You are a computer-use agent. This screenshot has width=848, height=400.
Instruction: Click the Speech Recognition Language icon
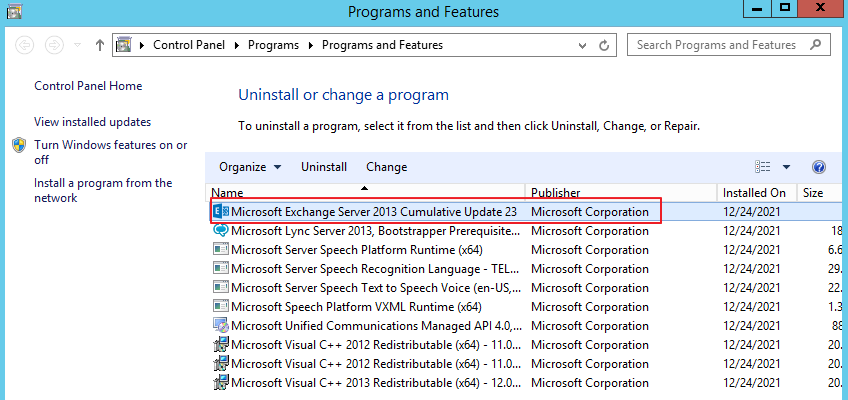click(221, 269)
